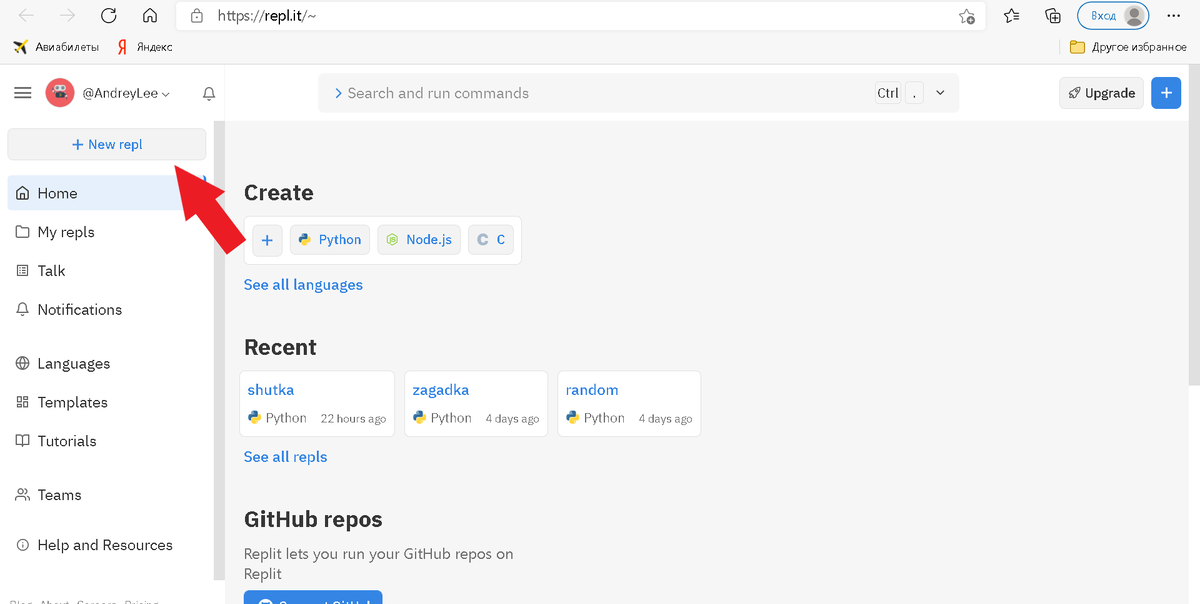Click the Recent heading text
Screen dimensions: 1200x604
click(280, 347)
